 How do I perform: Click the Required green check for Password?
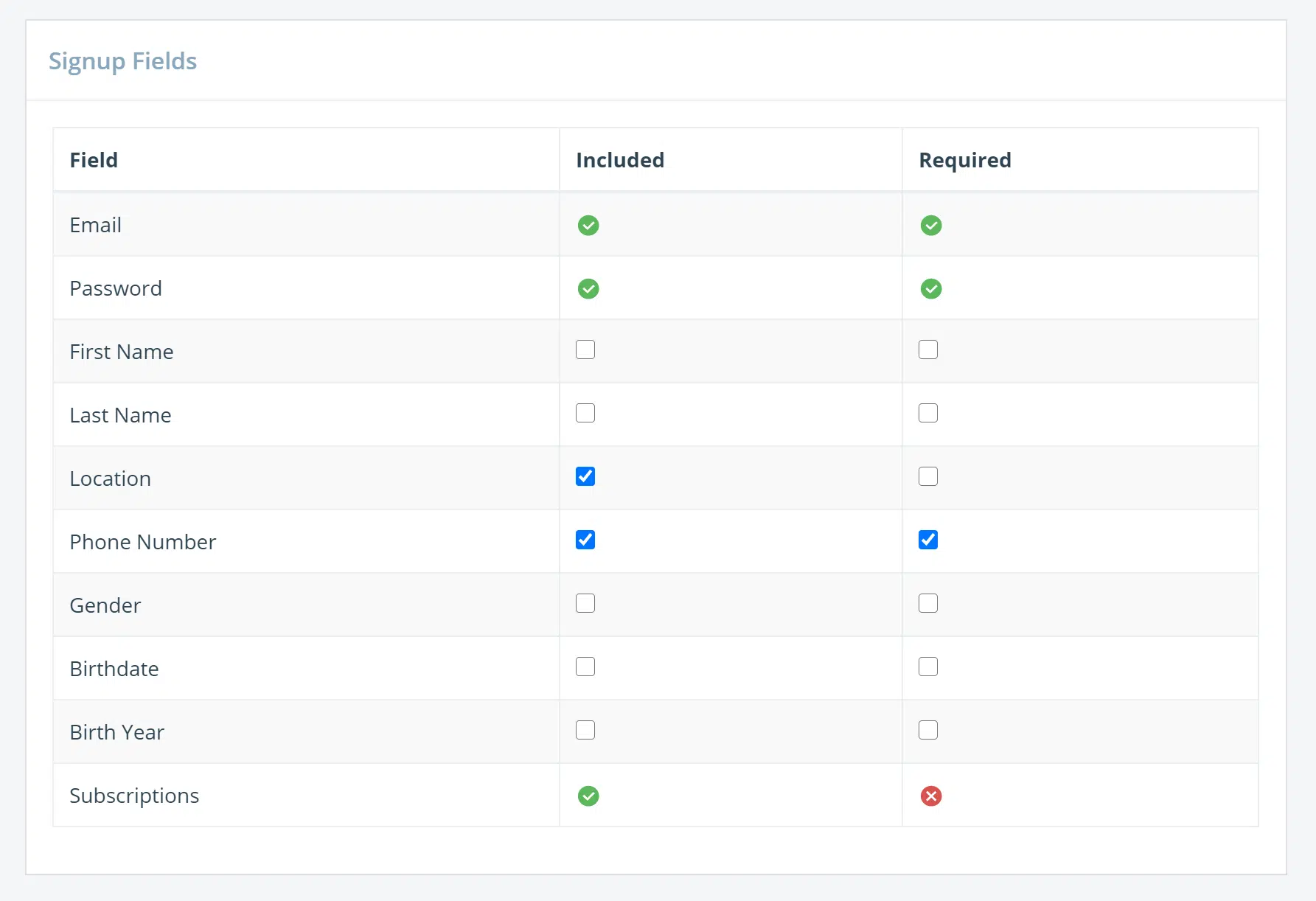pos(931,289)
